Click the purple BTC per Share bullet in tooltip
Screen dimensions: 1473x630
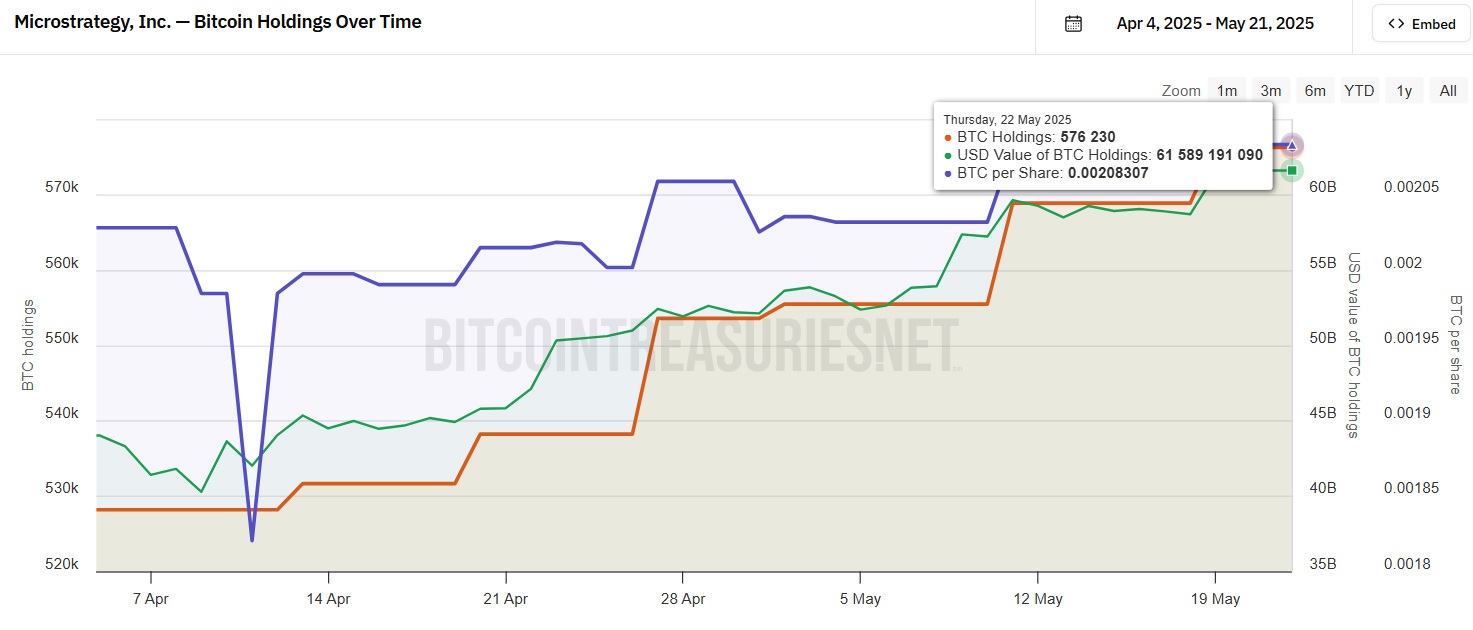(x=948, y=174)
